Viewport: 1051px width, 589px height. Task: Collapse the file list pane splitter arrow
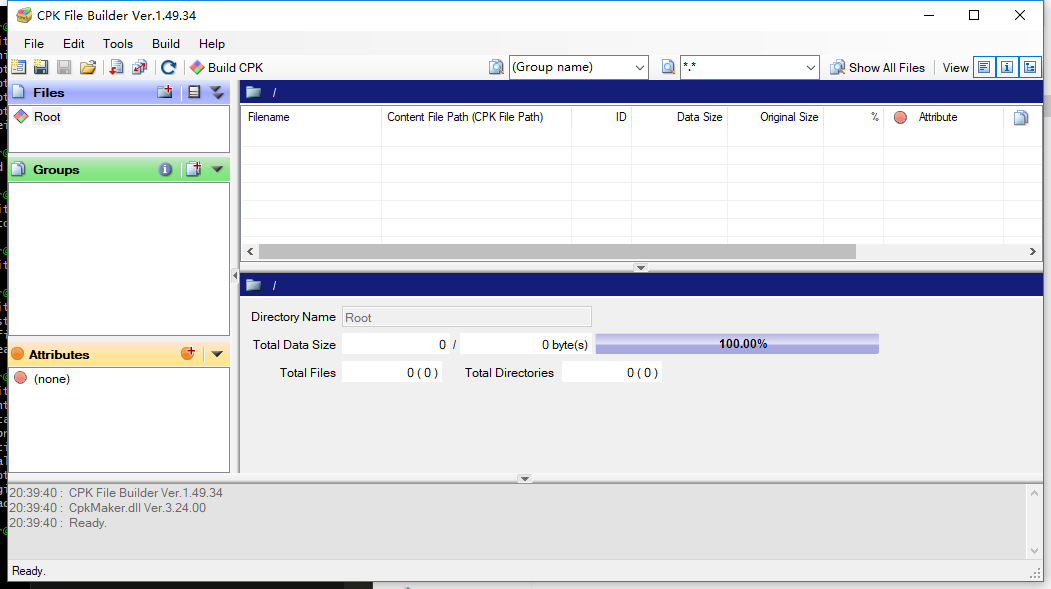pos(641,267)
